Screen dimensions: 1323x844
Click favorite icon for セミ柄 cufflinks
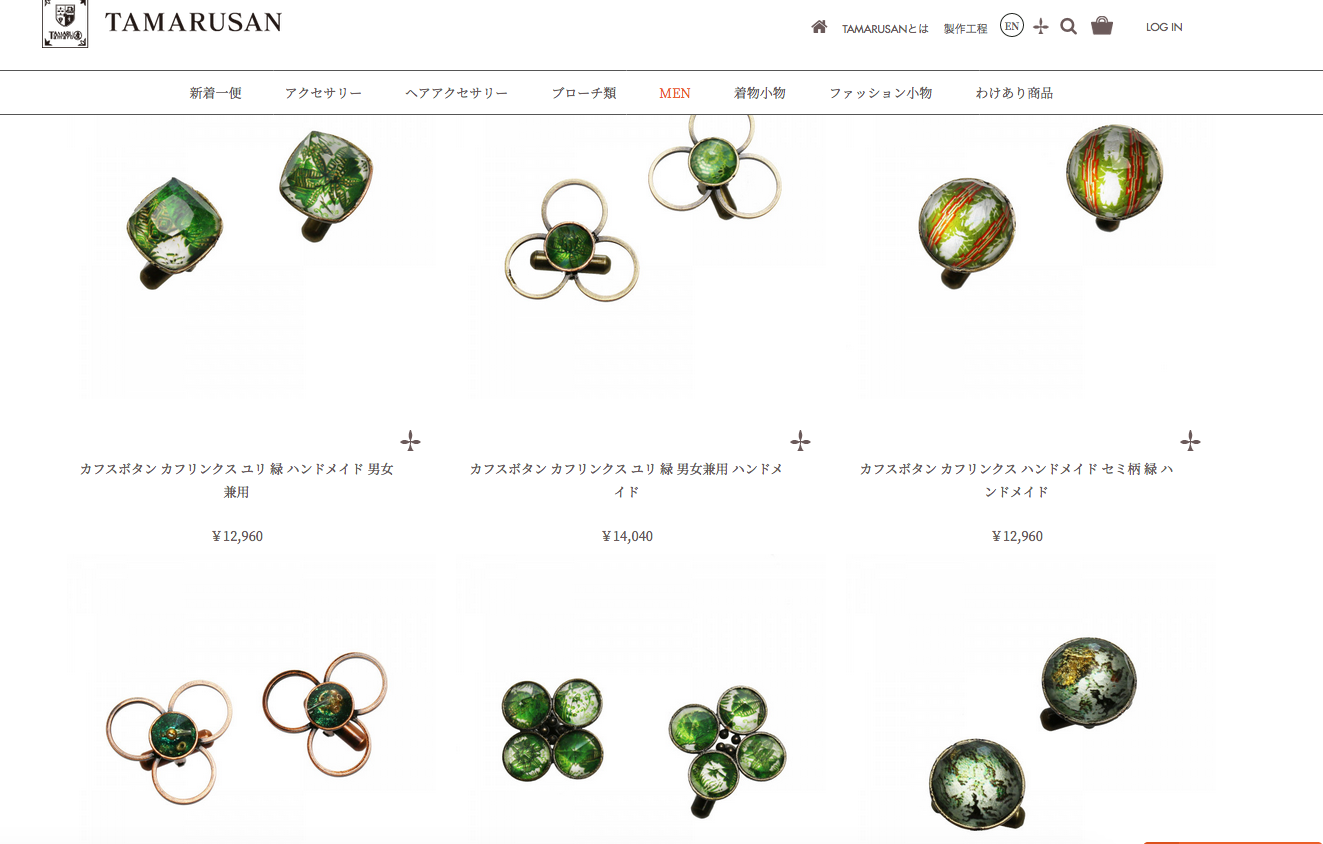(x=1190, y=440)
